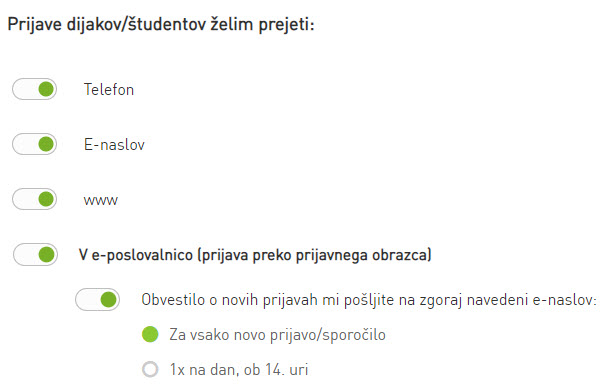Viewport: 607px width, 384px height.
Task: Toggle the V e-poslovalnico switch
Action: coord(35,254)
